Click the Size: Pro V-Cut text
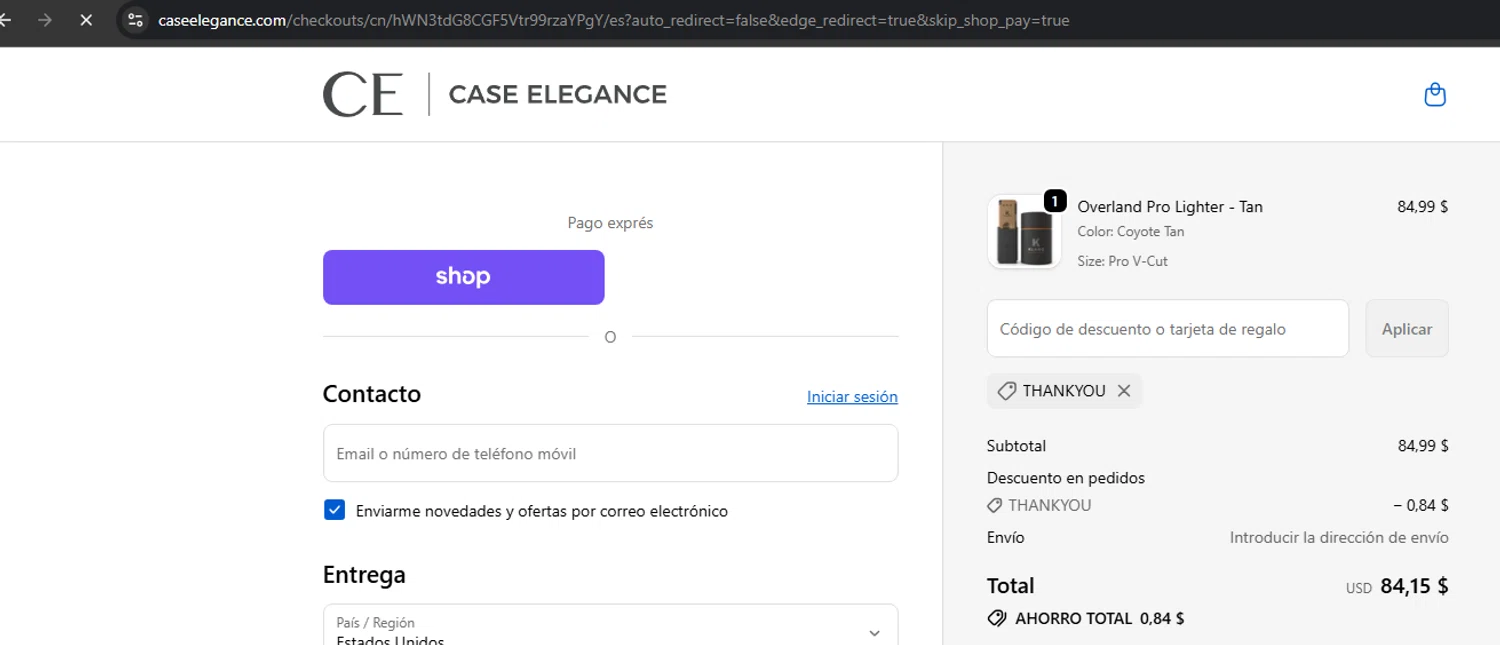1500x645 pixels. point(1122,261)
